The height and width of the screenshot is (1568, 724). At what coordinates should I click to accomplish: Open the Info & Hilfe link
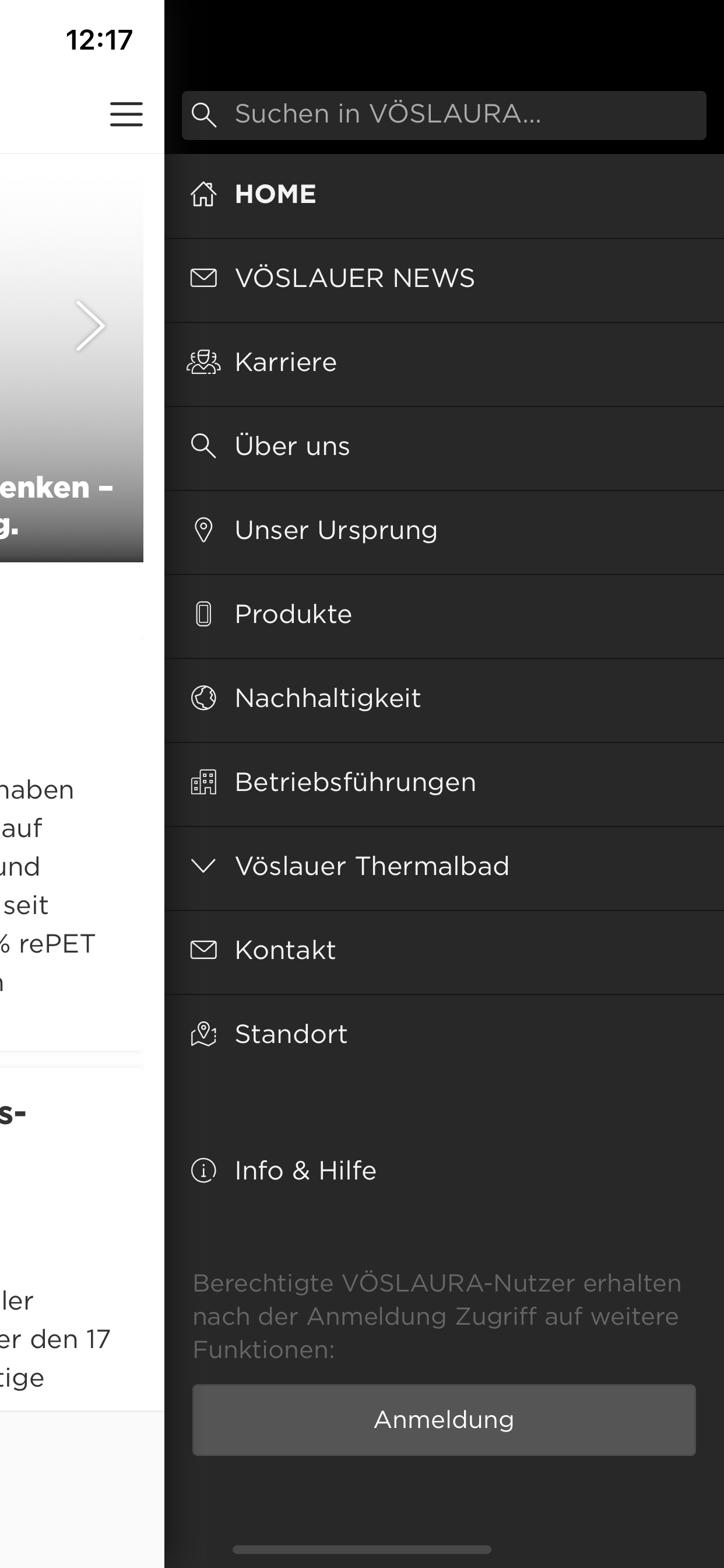(x=305, y=1171)
